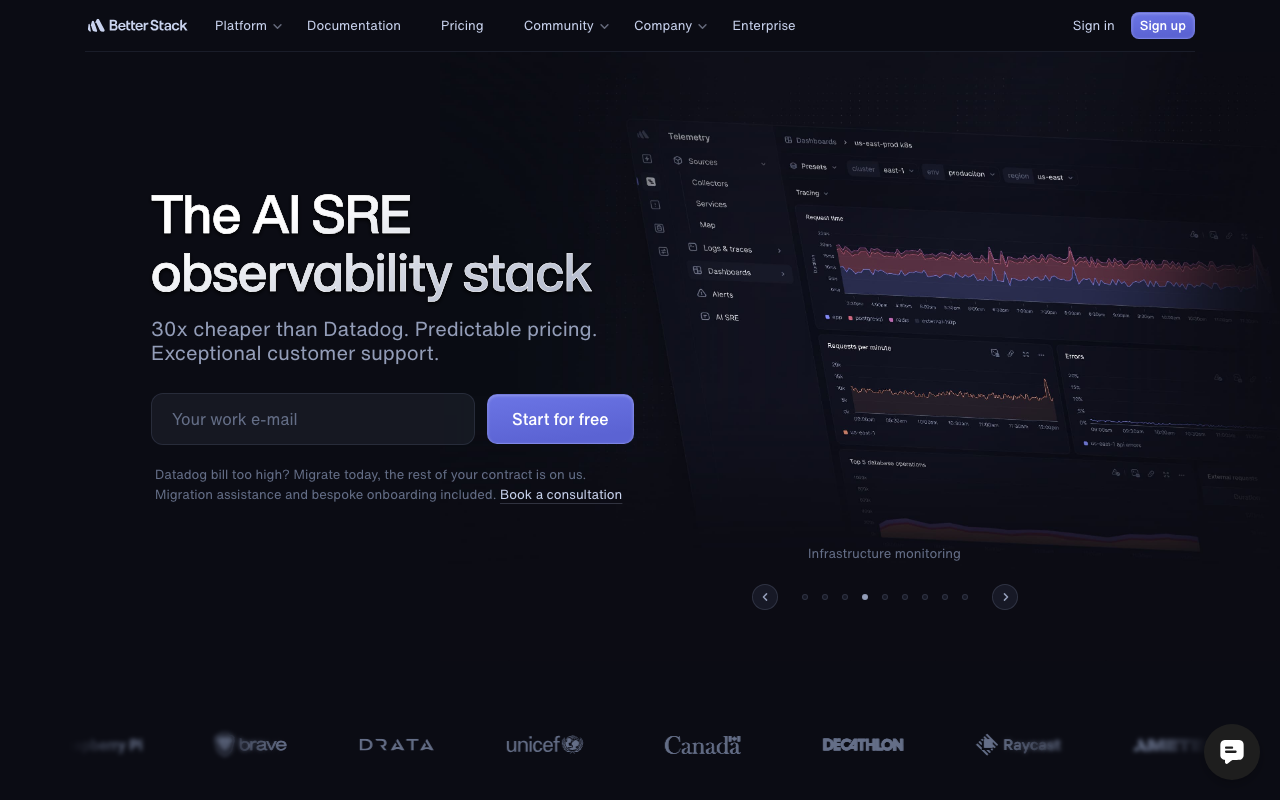The width and height of the screenshot is (1280, 800).
Task: Select the Sources cube icon in the sidebar
Action: pyautogui.click(x=677, y=161)
